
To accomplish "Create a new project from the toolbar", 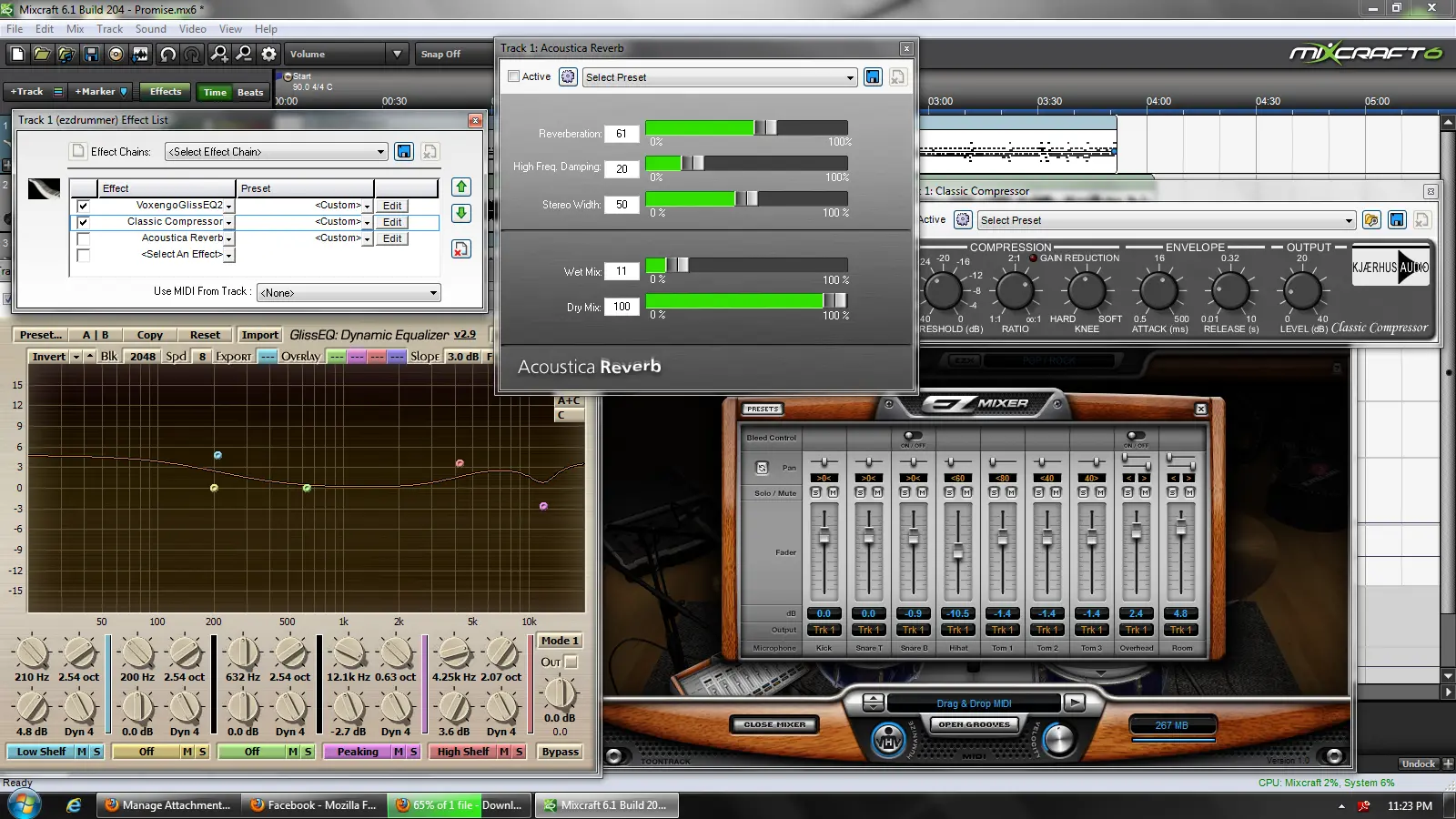I will 17,55.
